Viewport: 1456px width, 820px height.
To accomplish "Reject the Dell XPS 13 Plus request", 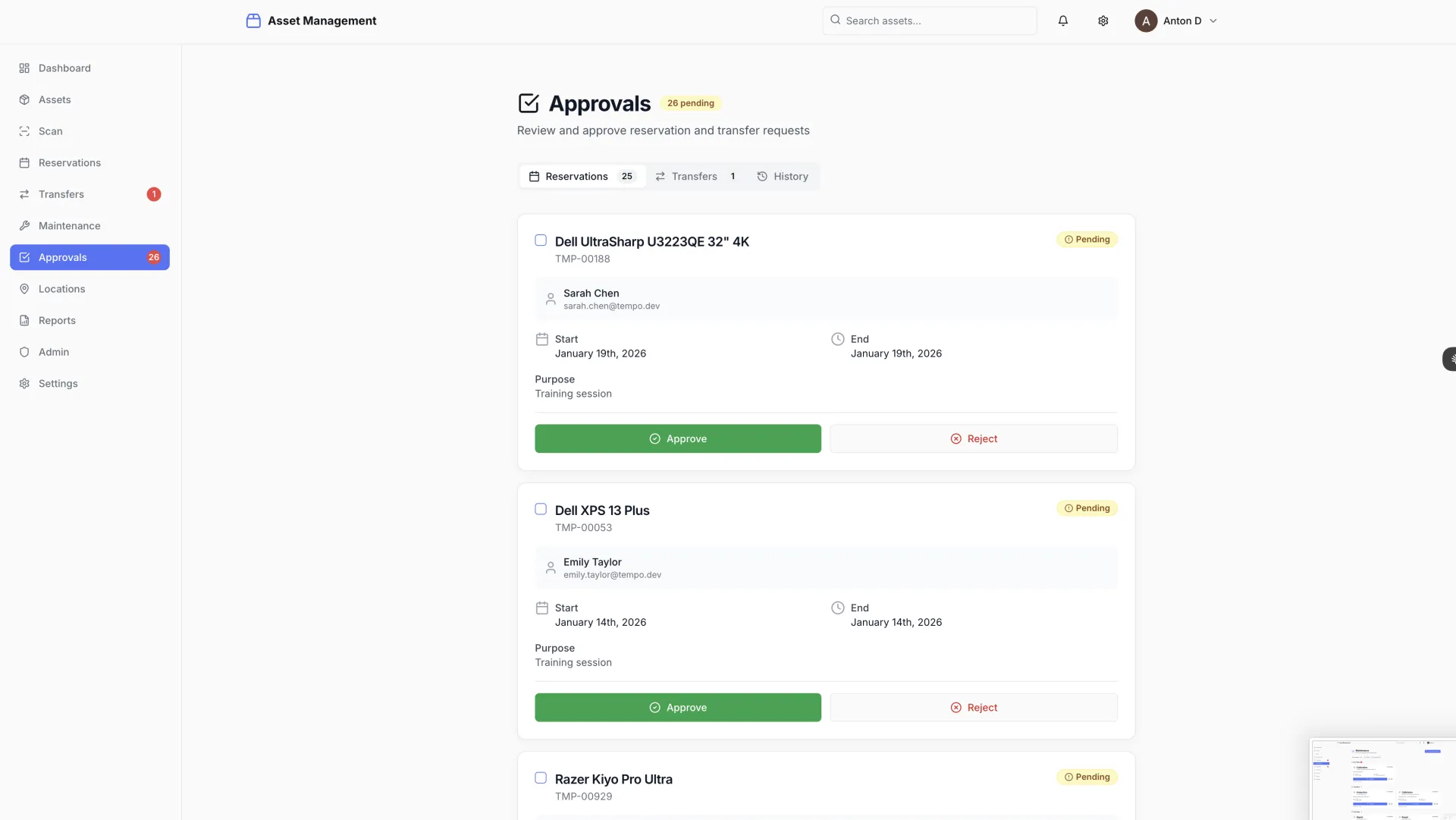I will point(973,708).
